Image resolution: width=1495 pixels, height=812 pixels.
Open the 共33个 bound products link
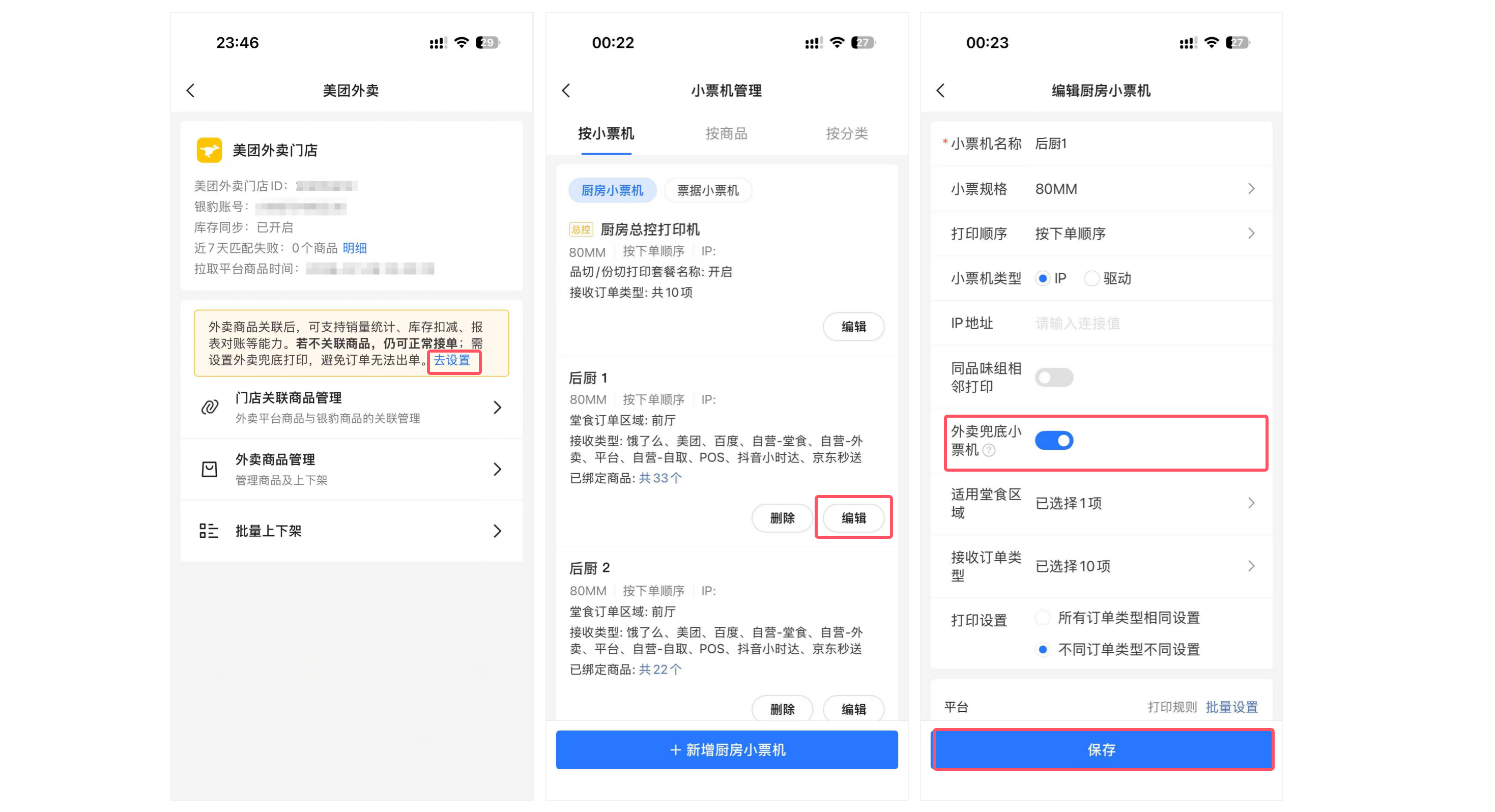coord(660,478)
